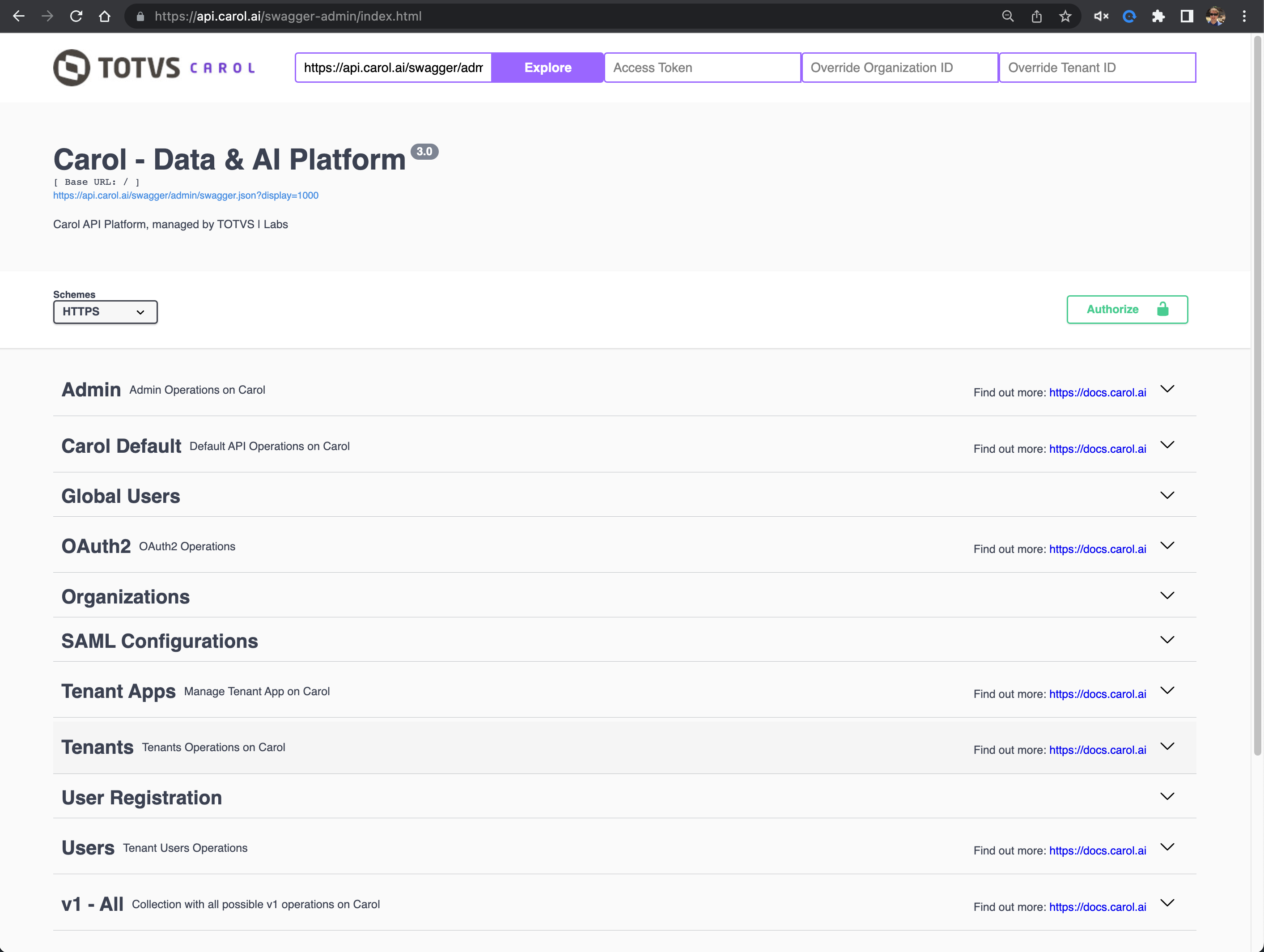Click the v1 - All section title

92,904
